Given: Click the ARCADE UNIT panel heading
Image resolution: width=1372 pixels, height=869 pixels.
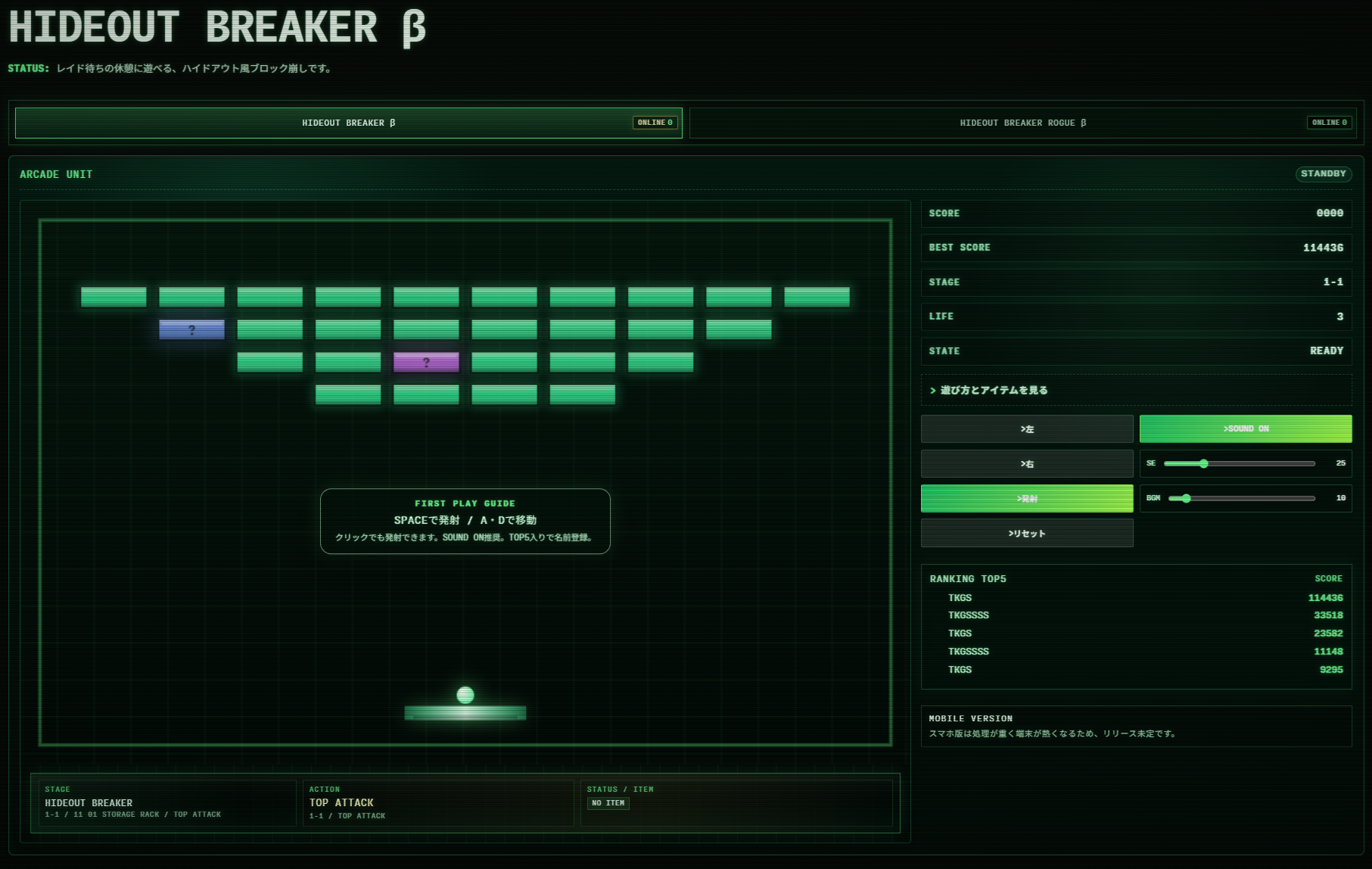Looking at the screenshot, I should click(x=56, y=175).
